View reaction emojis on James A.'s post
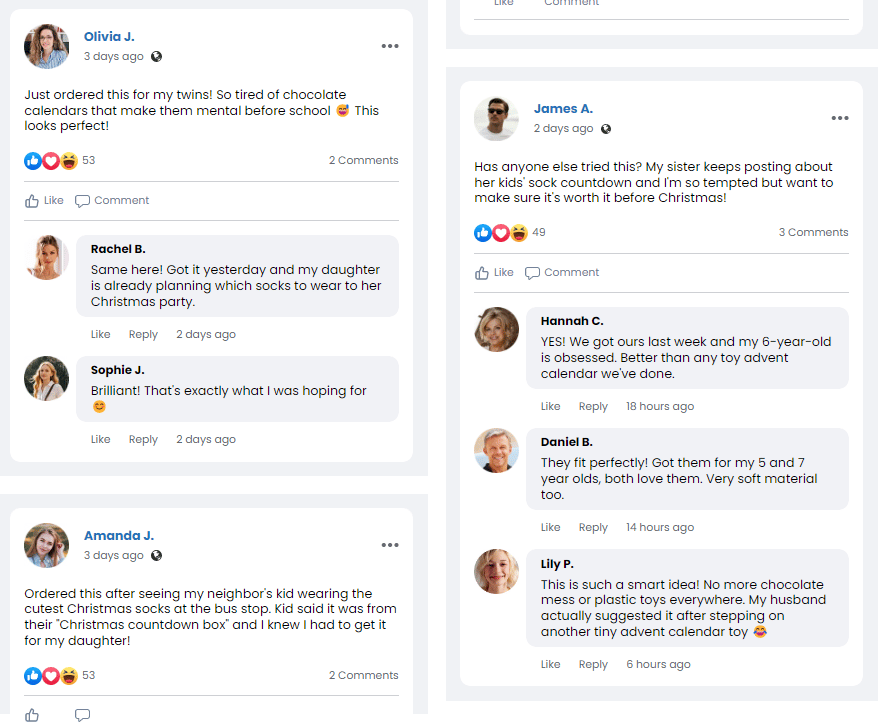Image resolution: width=889 pixels, height=725 pixels. coord(501,233)
